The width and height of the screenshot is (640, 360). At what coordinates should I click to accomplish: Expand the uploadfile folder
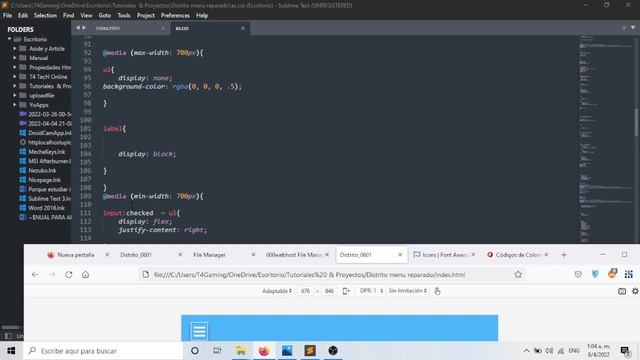click(14, 96)
